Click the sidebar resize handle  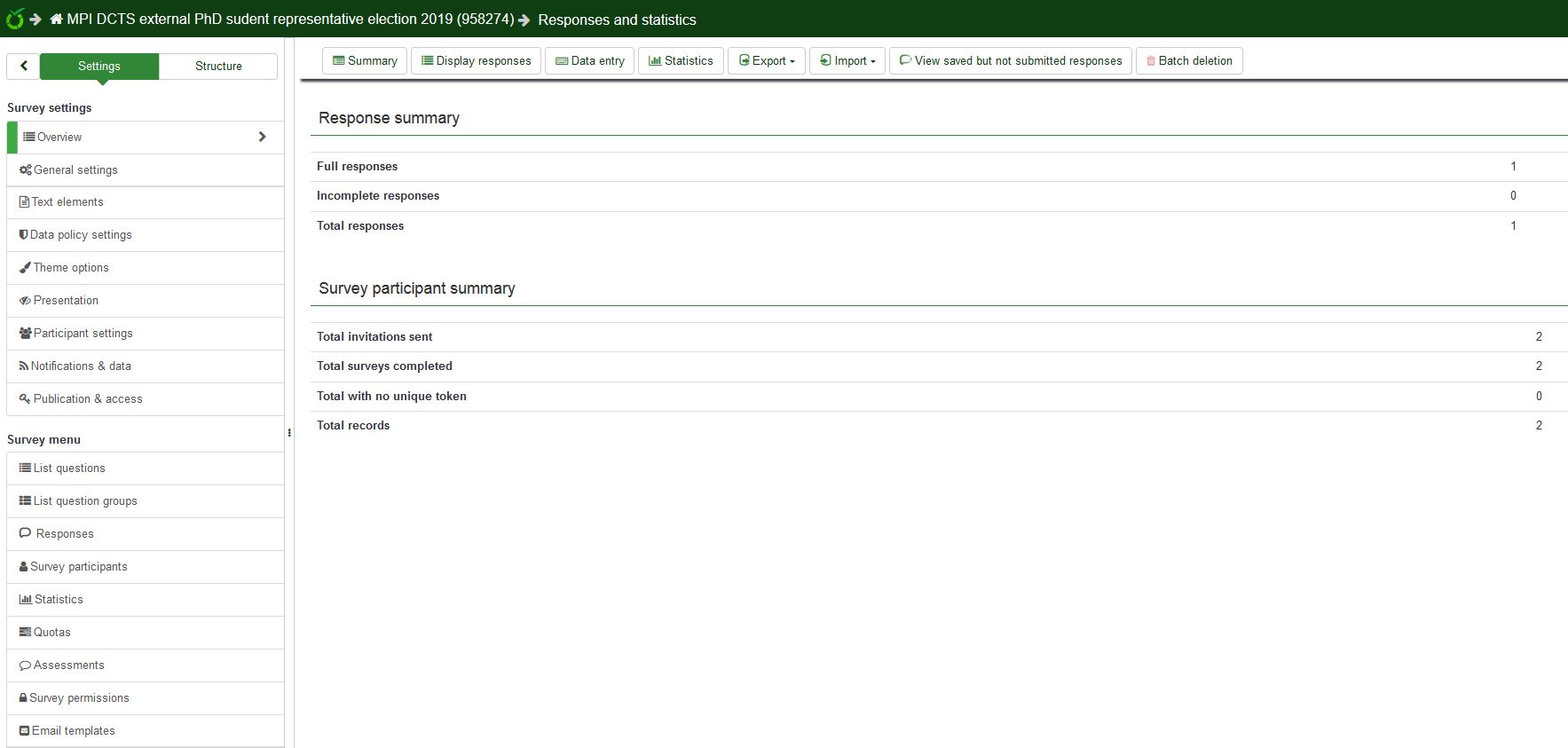click(289, 433)
